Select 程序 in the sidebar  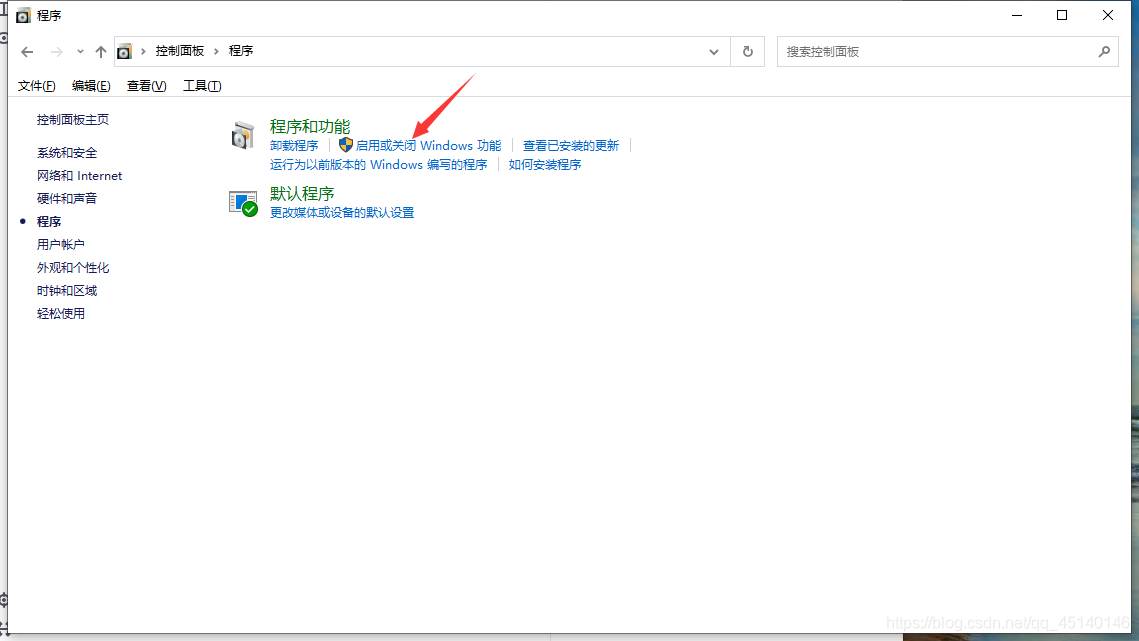tap(49, 222)
